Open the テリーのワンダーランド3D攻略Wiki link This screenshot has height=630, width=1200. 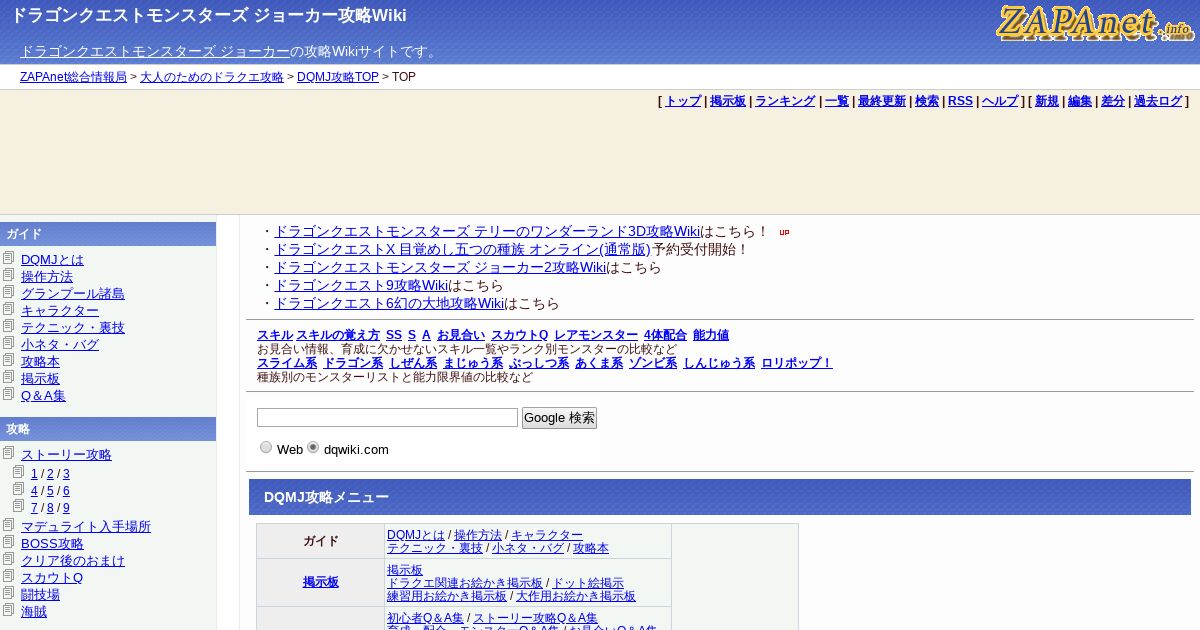487,231
